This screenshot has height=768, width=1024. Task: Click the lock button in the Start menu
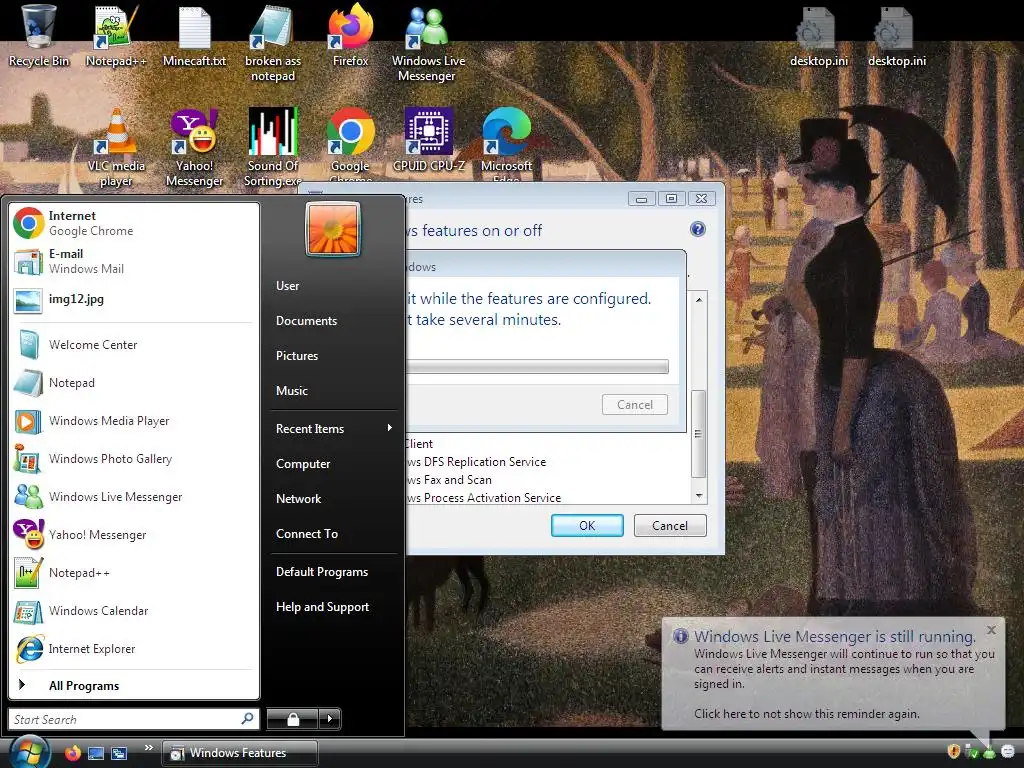[x=293, y=719]
